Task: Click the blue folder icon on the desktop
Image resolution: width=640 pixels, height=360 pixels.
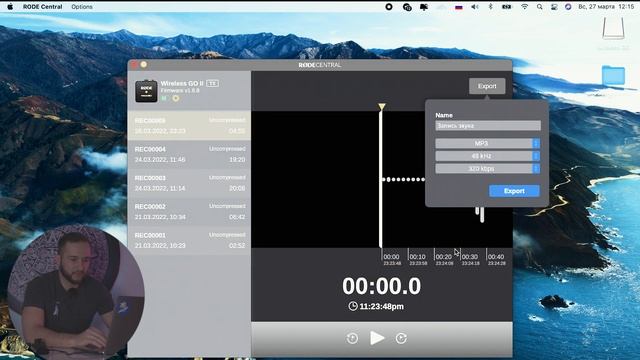Action: click(613, 75)
